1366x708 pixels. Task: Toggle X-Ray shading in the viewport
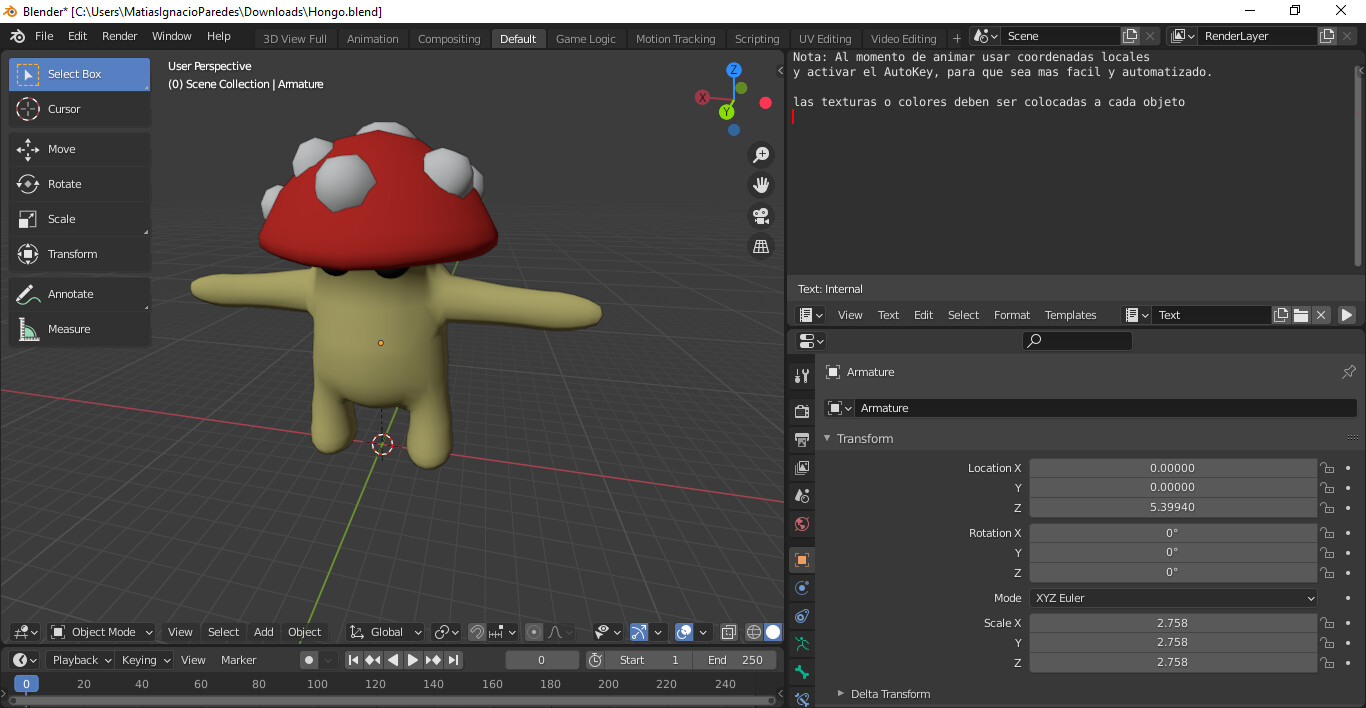pos(727,632)
